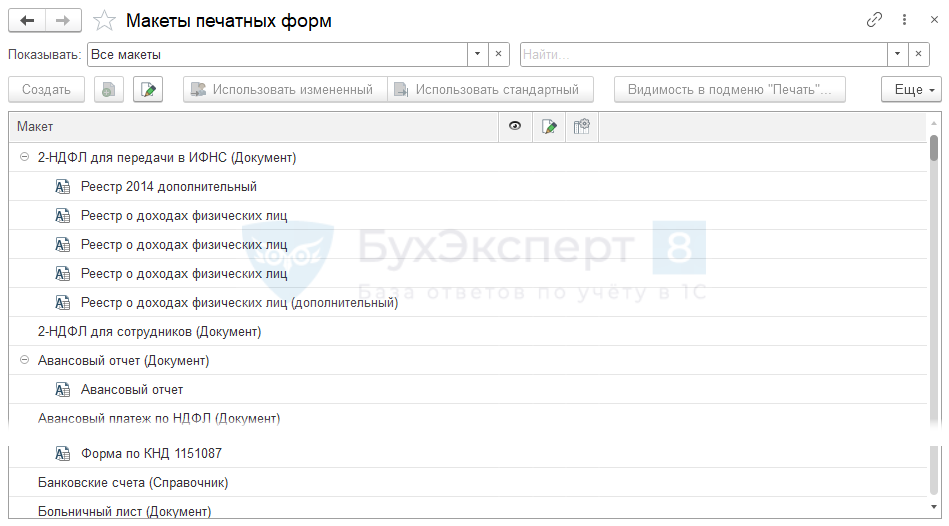Open the Показывать filter dropdown

477,54
